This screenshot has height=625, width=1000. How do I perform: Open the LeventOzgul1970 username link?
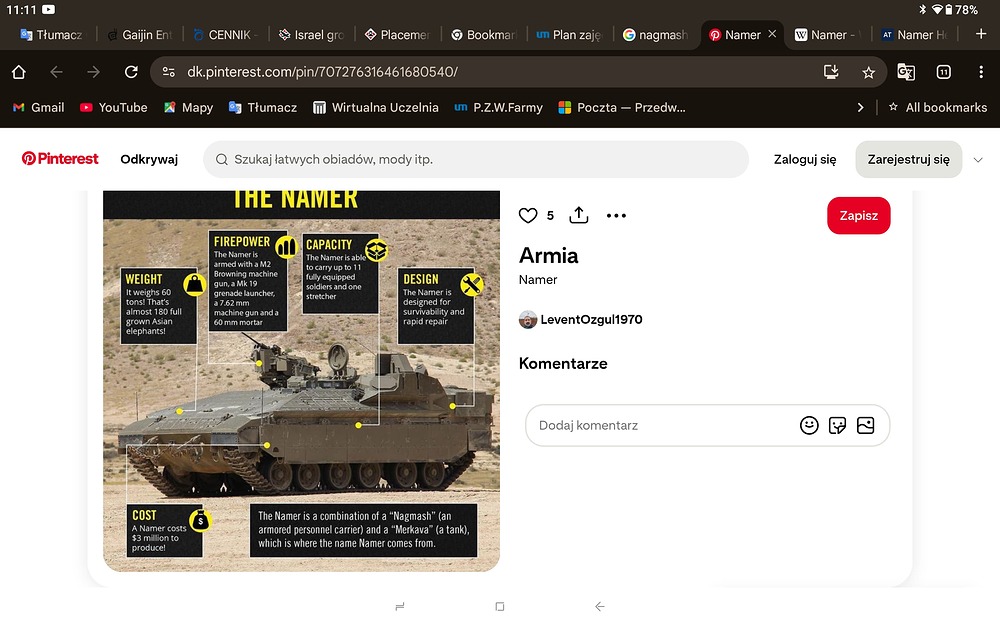(x=591, y=320)
